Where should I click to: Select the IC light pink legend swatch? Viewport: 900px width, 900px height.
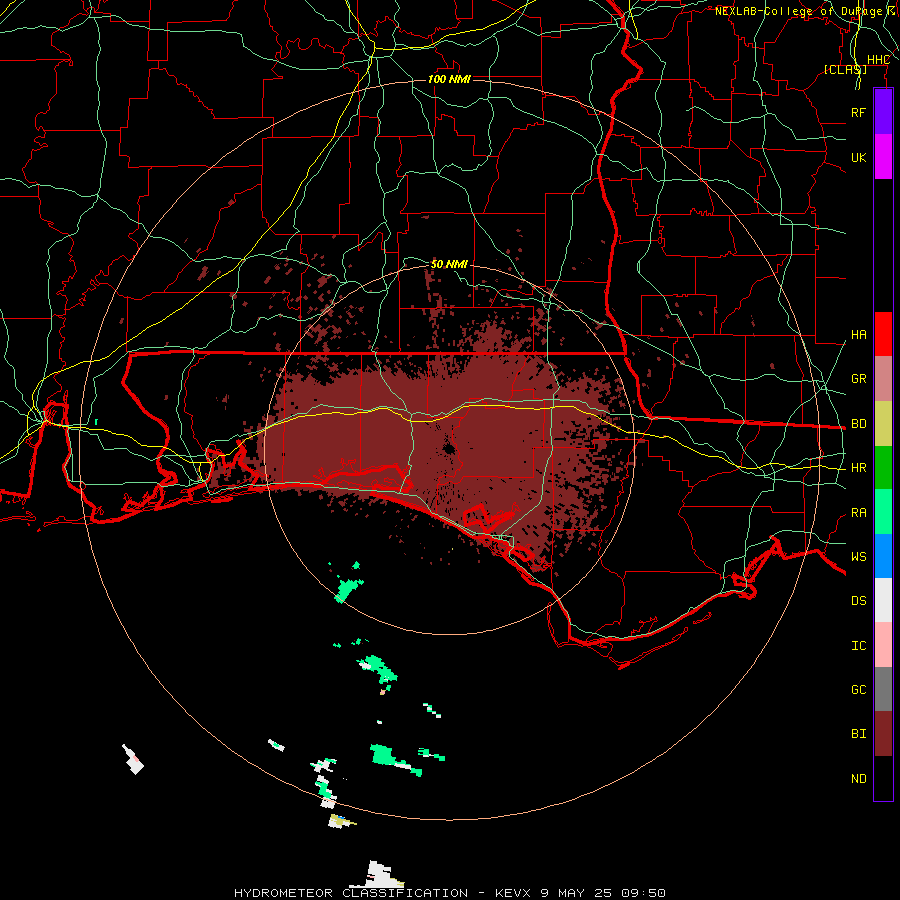883,645
